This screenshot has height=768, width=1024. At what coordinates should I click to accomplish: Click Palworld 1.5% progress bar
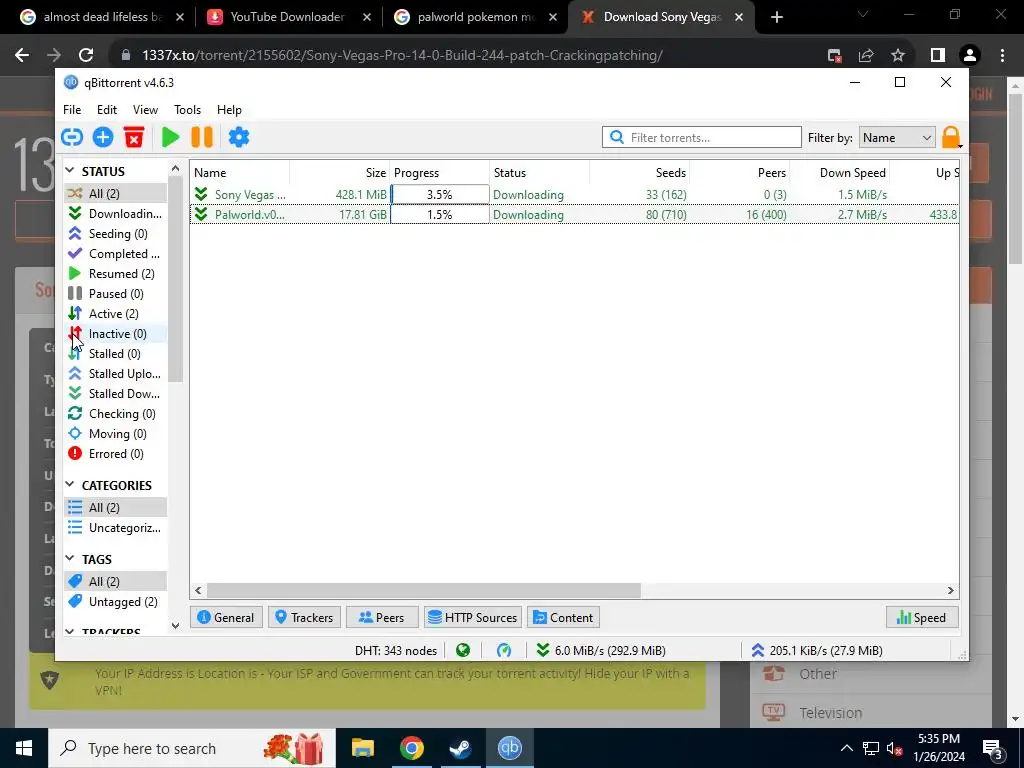click(440, 214)
